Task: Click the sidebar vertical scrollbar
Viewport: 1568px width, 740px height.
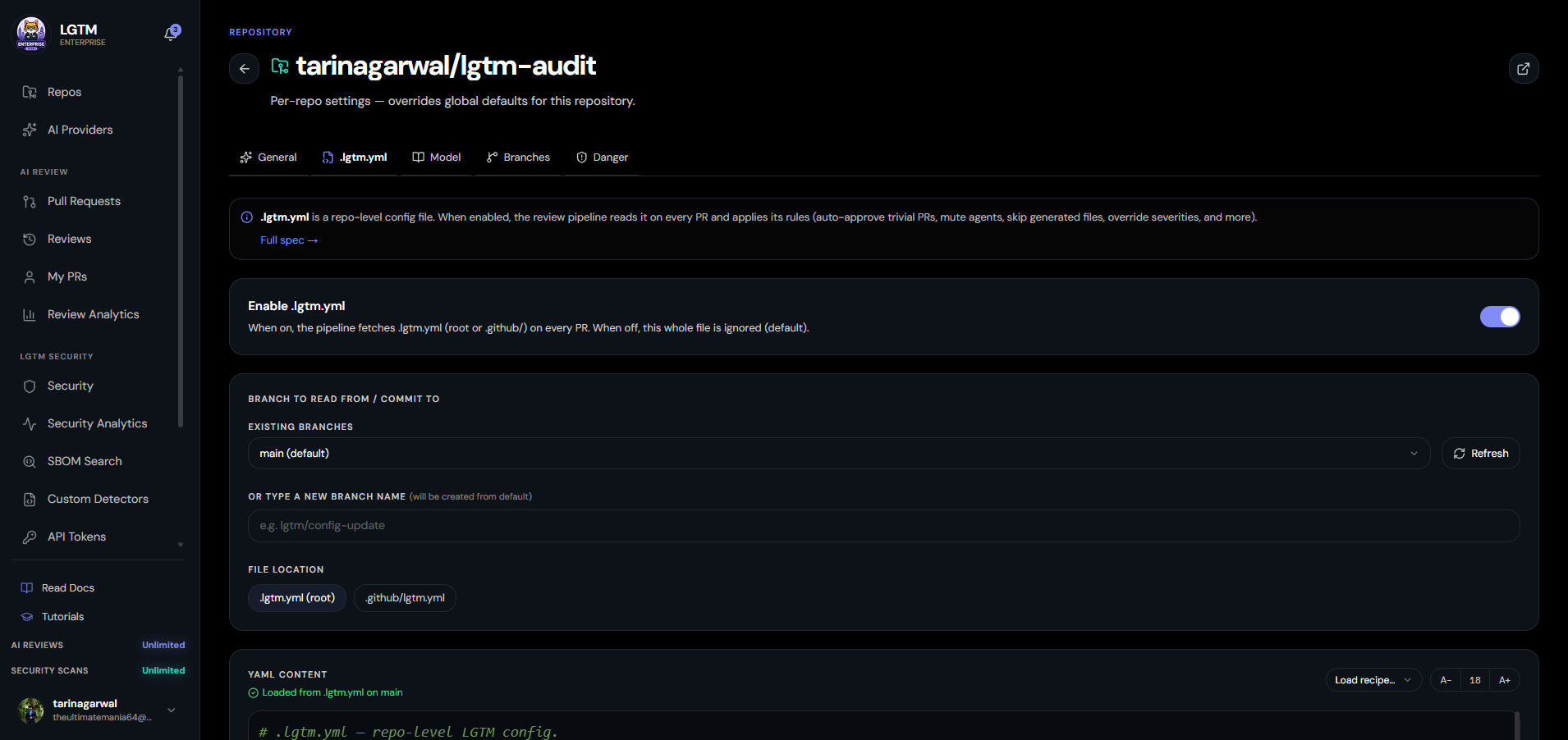Action: pos(181,250)
